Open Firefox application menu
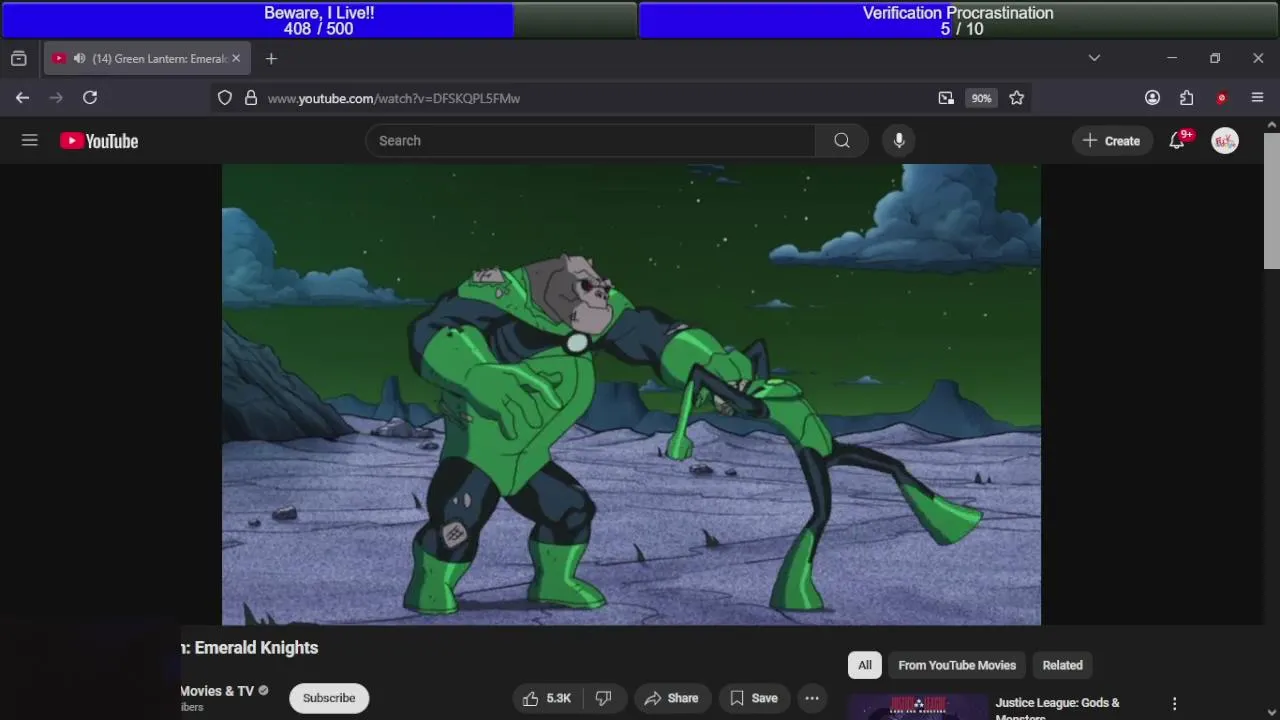 tap(1258, 98)
